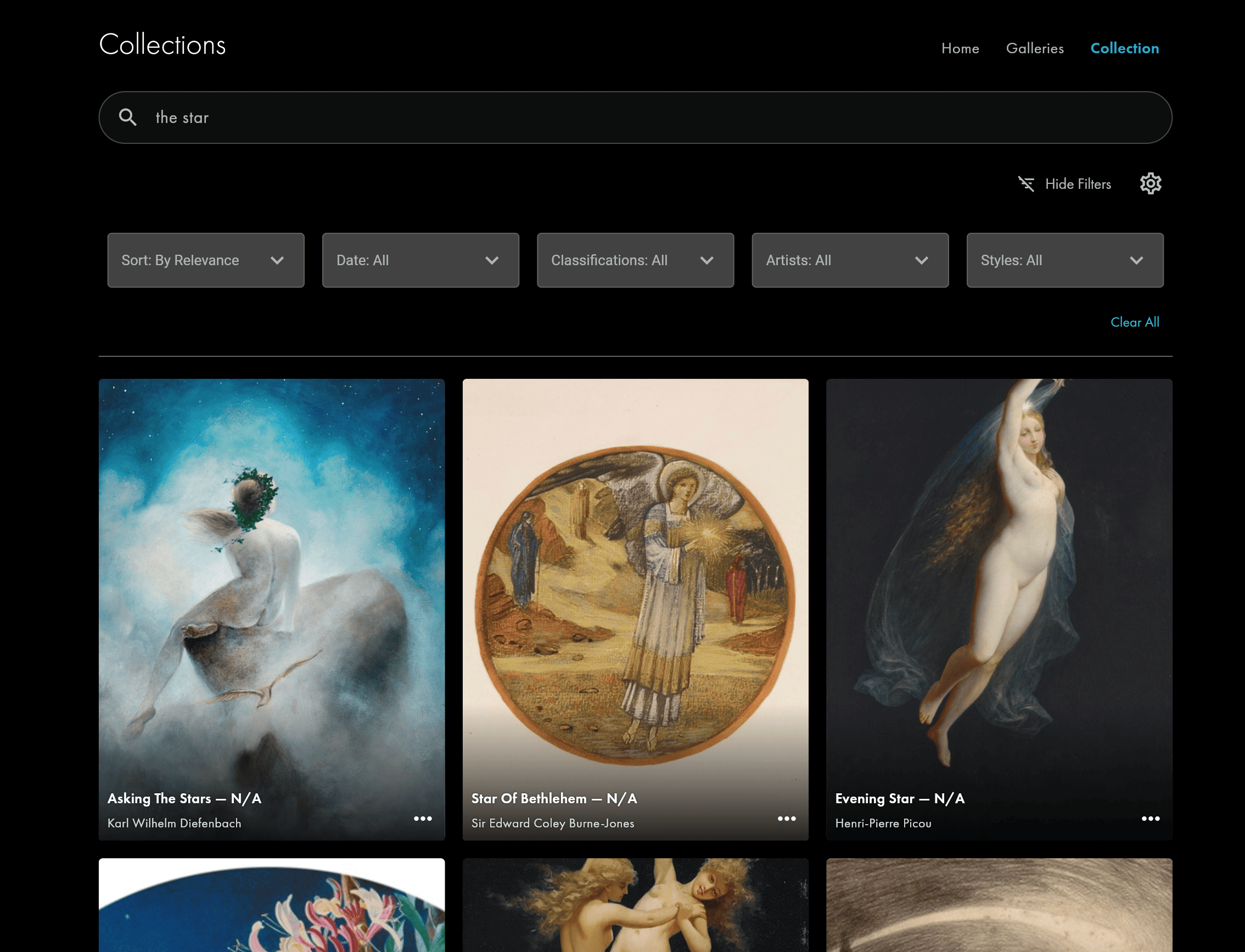Click the Collections page title
Image resolution: width=1245 pixels, height=952 pixels.
[x=162, y=45]
